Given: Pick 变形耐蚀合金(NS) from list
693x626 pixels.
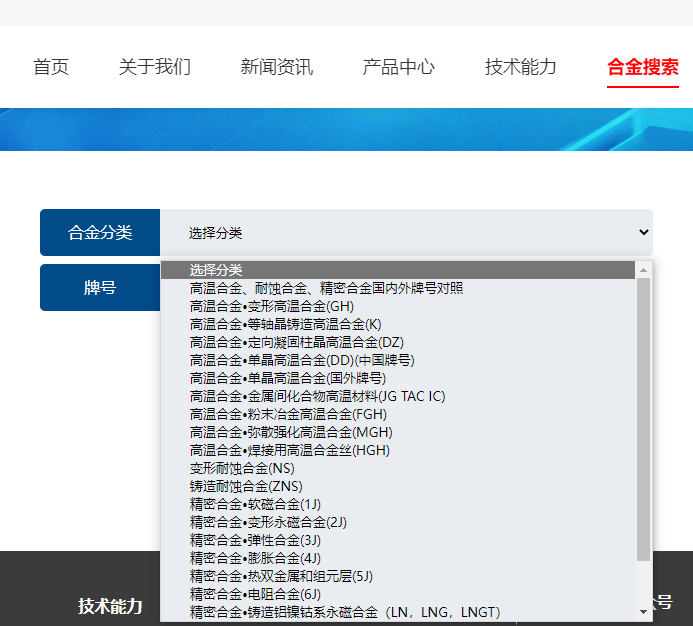Looking at the screenshot, I should [242, 468].
